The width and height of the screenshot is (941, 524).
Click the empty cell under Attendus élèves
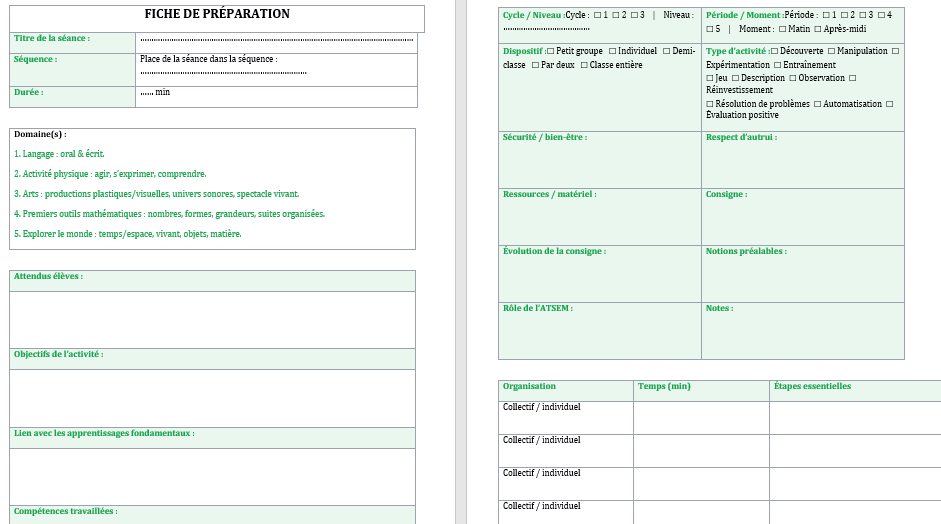click(x=212, y=319)
